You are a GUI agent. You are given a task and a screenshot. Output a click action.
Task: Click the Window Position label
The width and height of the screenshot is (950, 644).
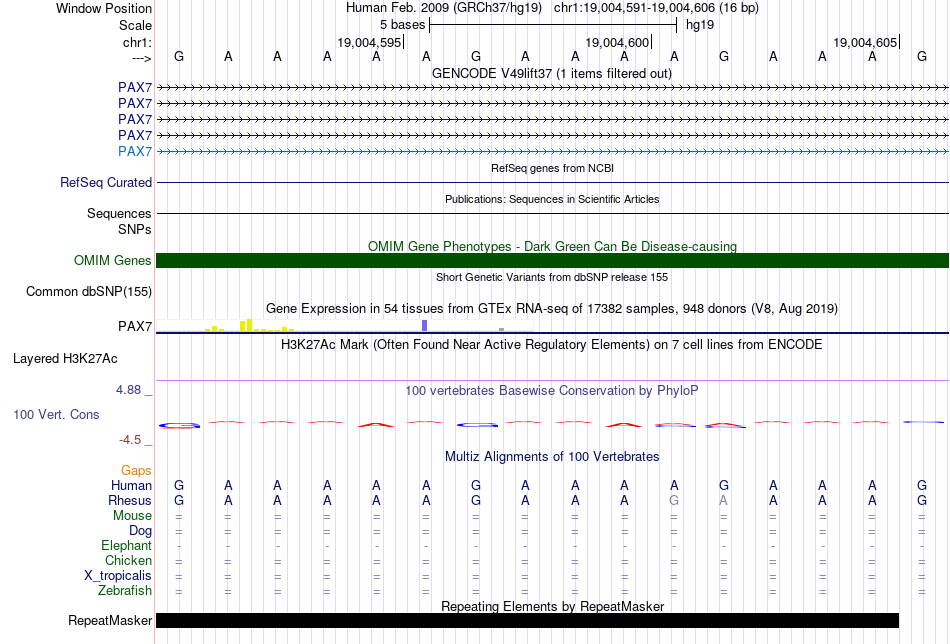(x=104, y=8)
